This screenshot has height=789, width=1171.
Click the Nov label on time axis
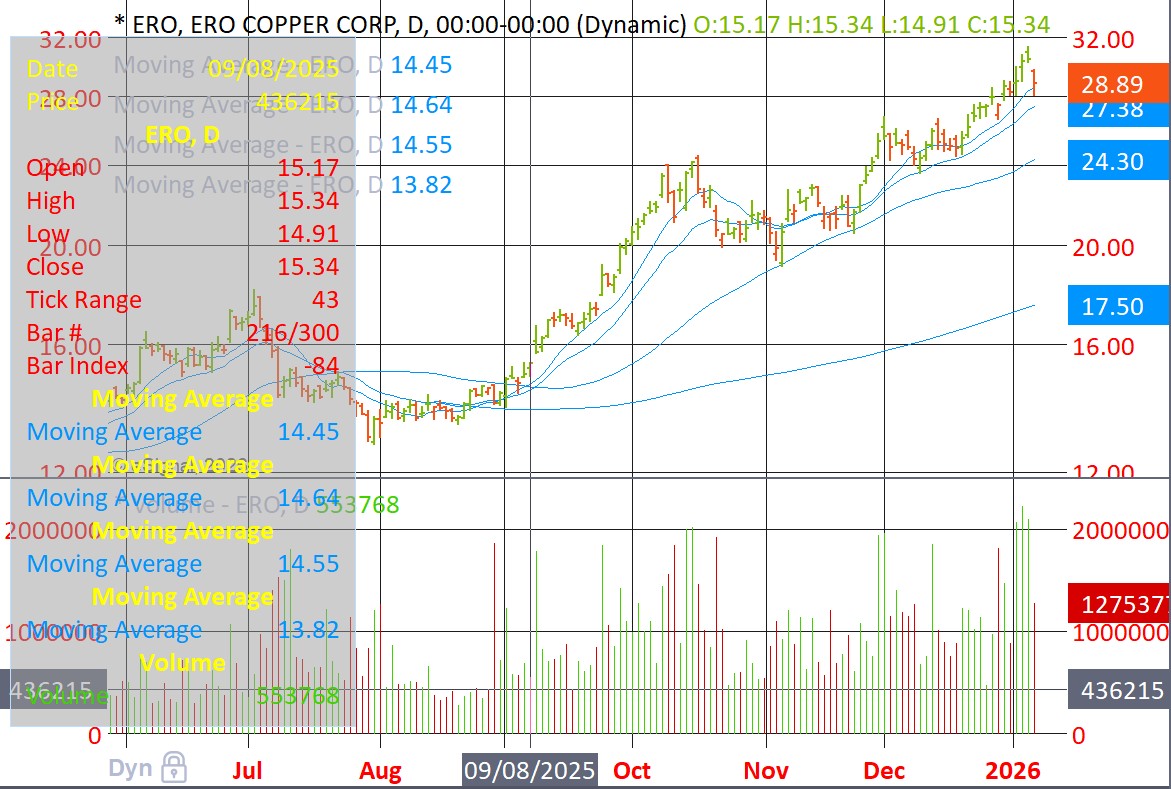tap(767, 770)
